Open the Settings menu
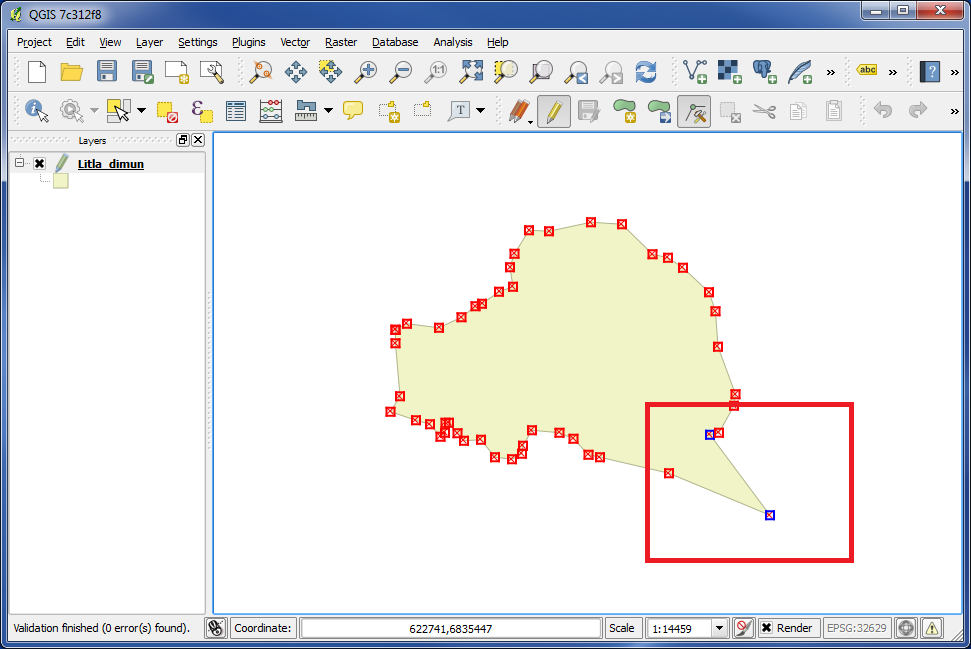Viewport: 971px width, 649px height. pyautogui.click(x=198, y=42)
